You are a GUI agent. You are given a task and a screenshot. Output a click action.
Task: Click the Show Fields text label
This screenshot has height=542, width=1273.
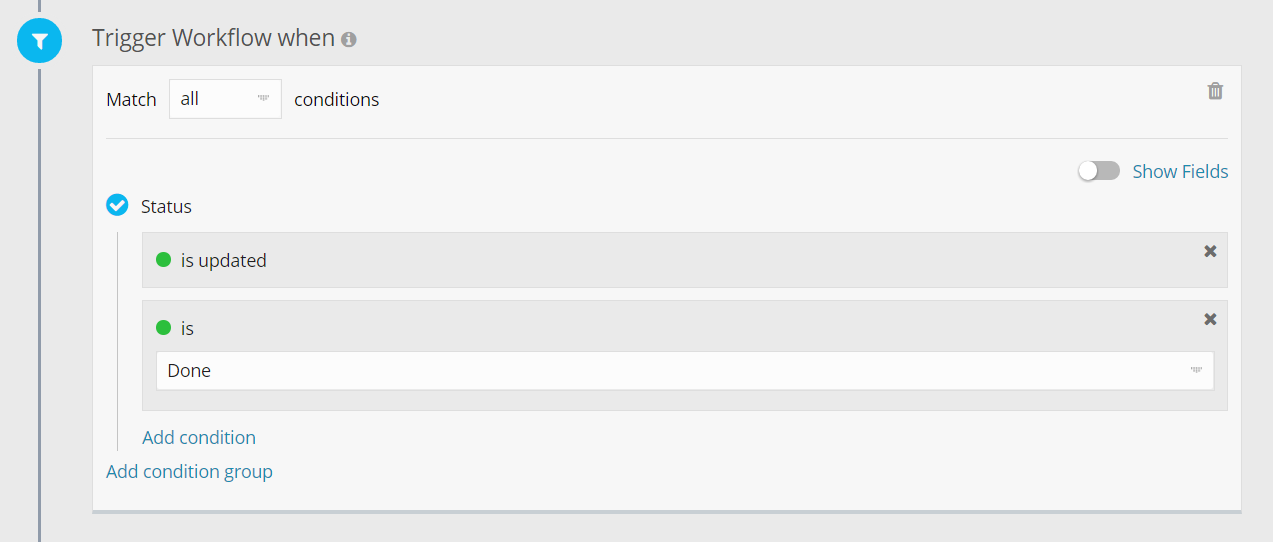(x=1180, y=172)
